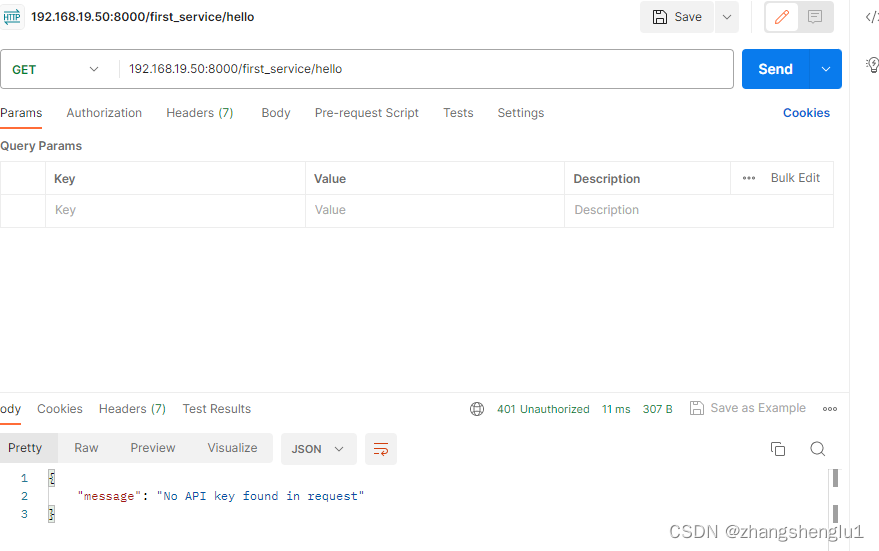Open the JSON format dropdown
The image size is (879, 551).
point(318,449)
